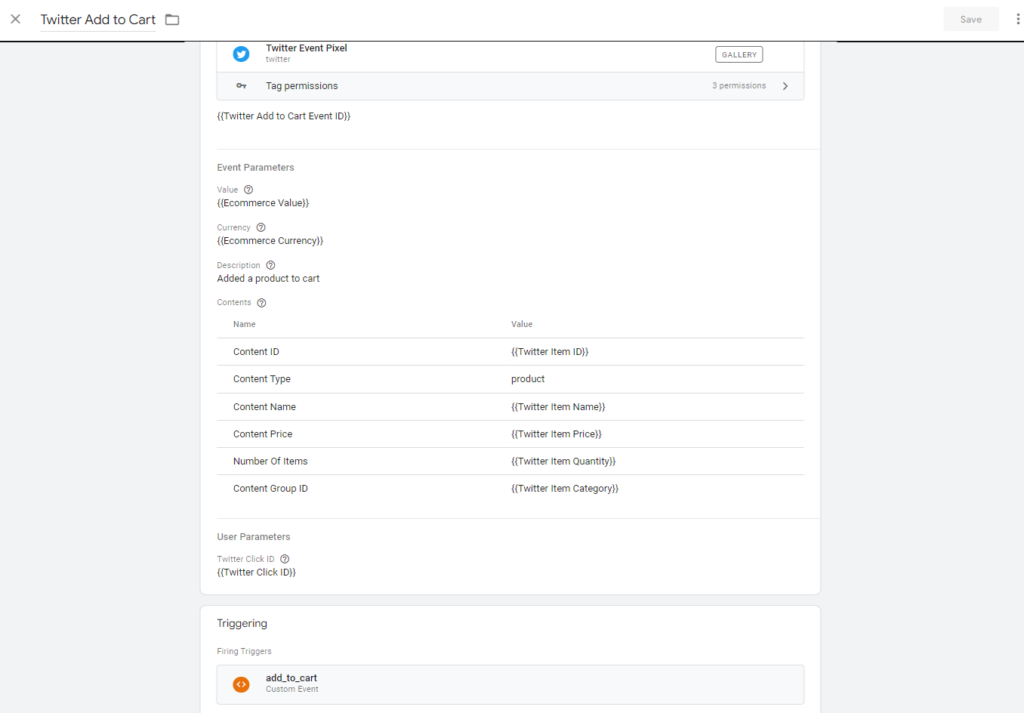This screenshot has height=713, width=1024.
Task: Click the folder icon beside tag name
Action: click(x=172, y=20)
